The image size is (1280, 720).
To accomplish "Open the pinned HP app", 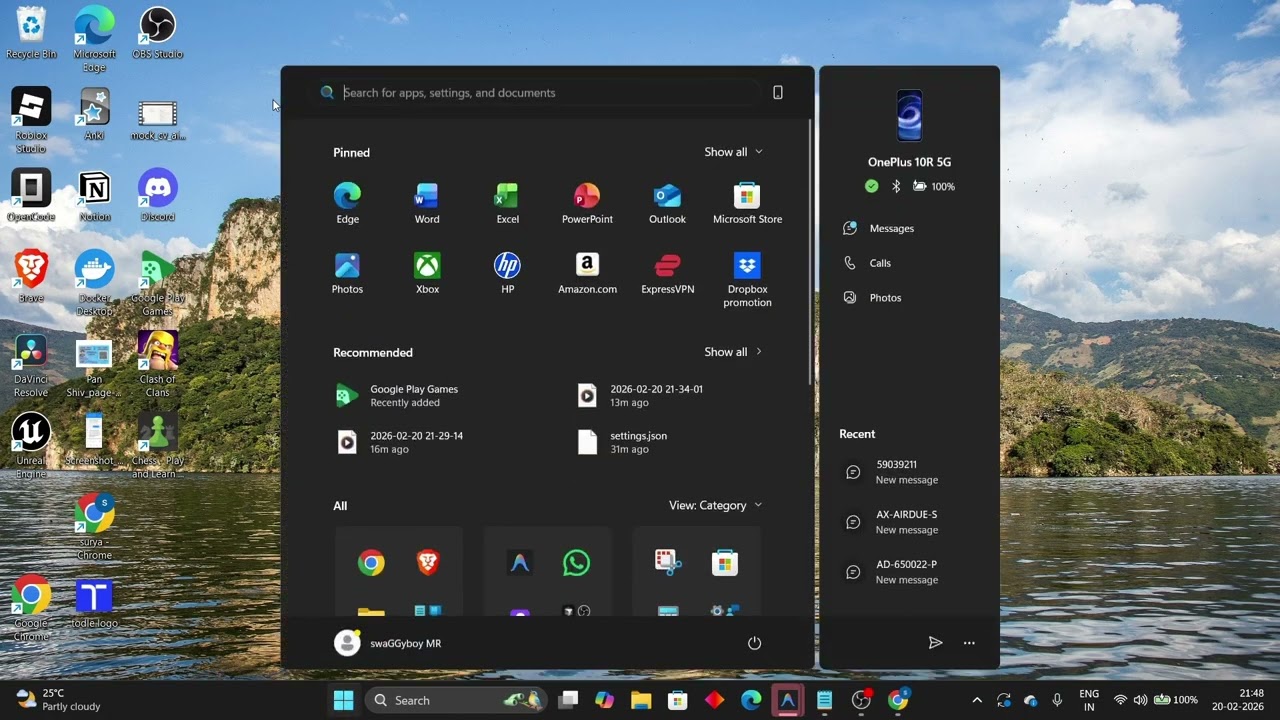I will [507, 274].
